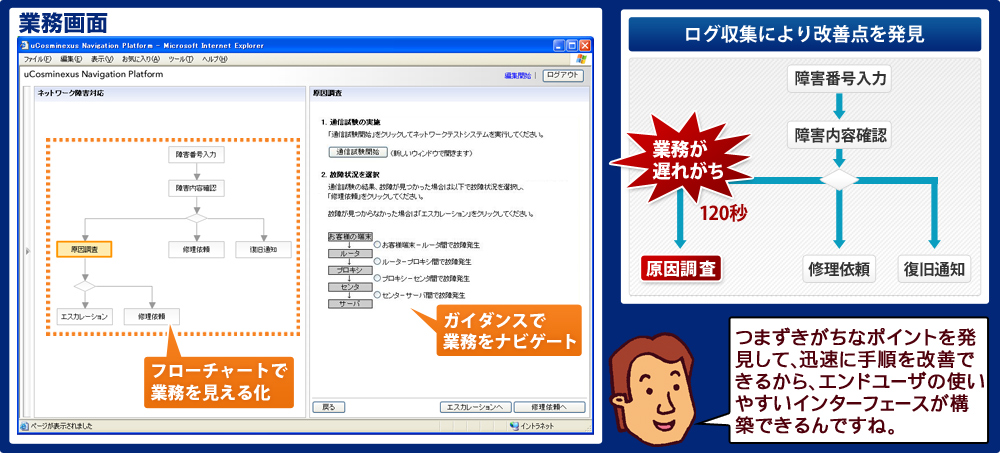This screenshot has height=453, width=1000.
Task: Select the highlighted 原因調査 flowchart node
Action: [84, 249]
